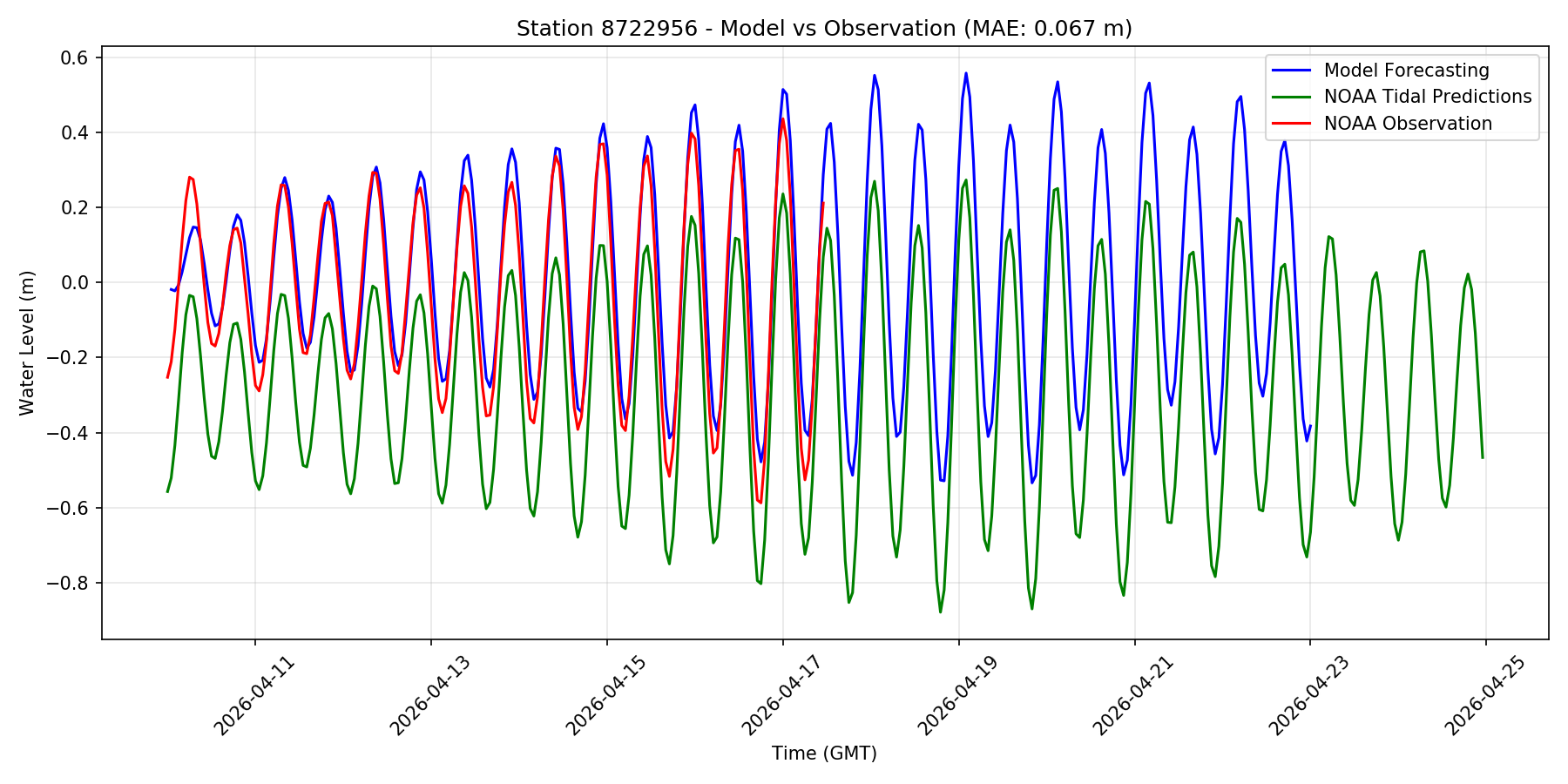Viewport: 1568px width, 784px height.
Task: Click the 2026-04-17 date tick label
Action: click(x=782, y=695)
